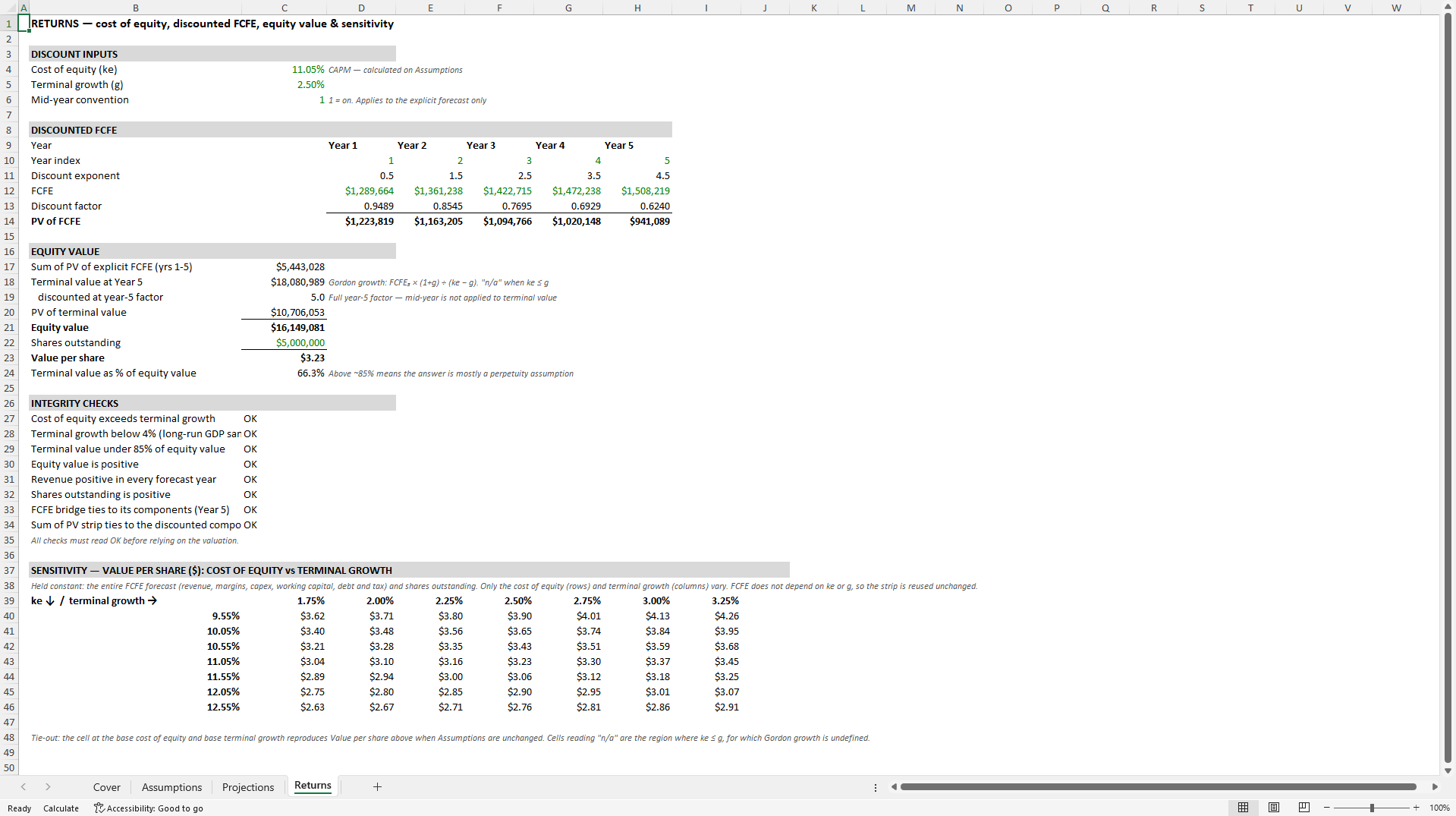Switch to Normal view icon

click(x=1243, y=808)
